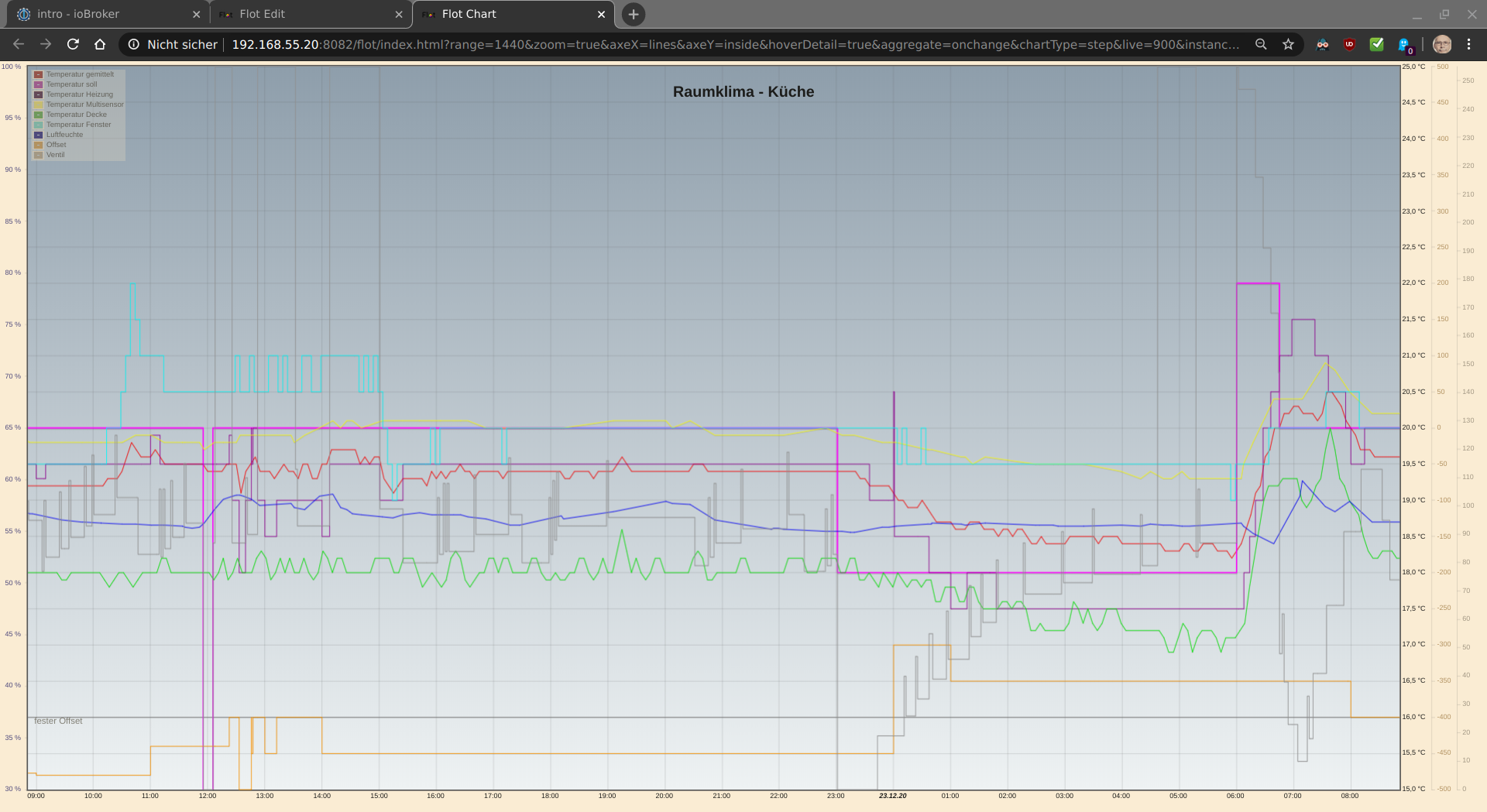The height and width of the screenshot is (812, 1487).
Task: Click the Temperatur Fenster legend swatch
Action: [38, 125]
